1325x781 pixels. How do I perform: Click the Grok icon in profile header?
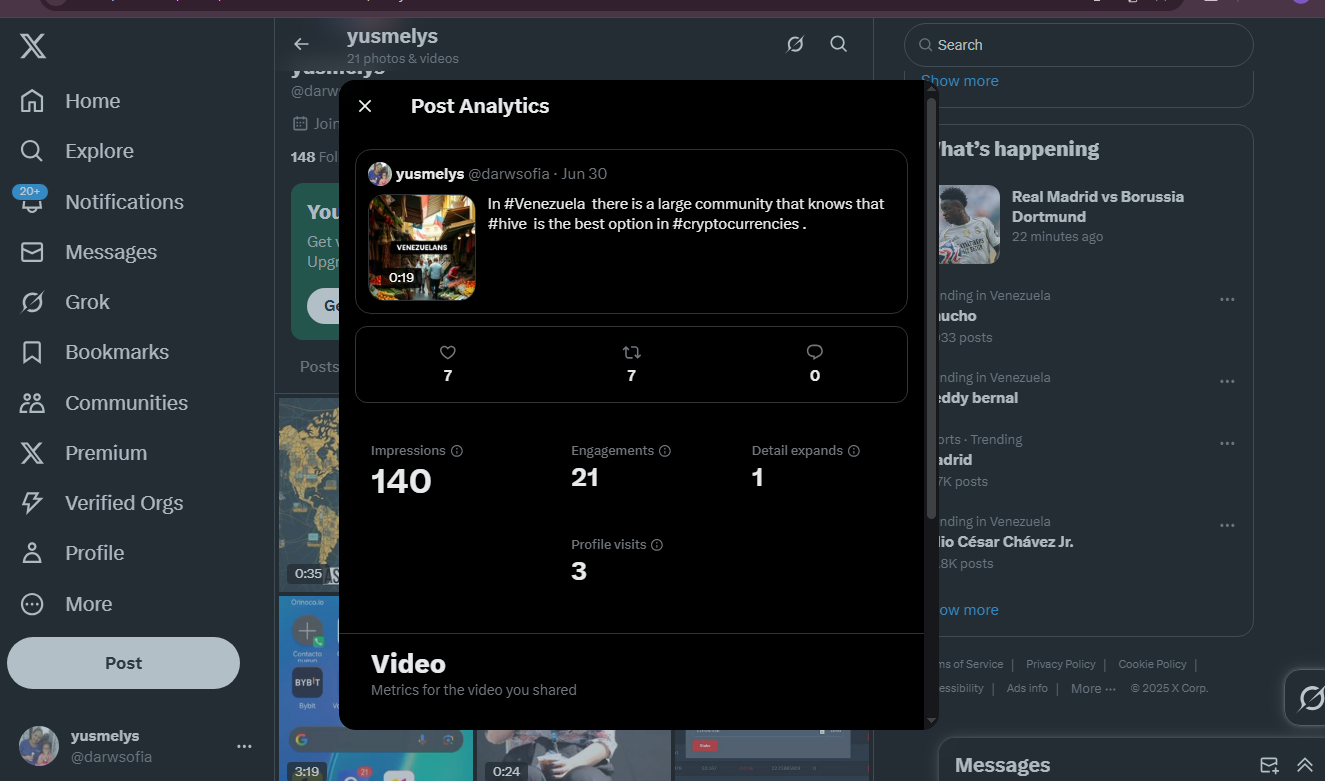coord(795,44)
